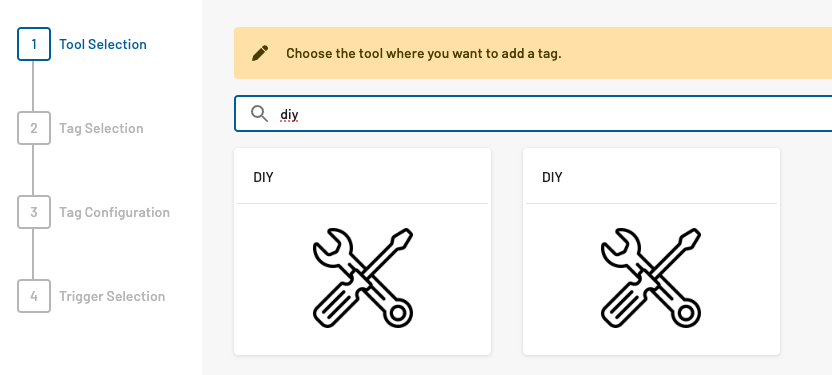Select the second DIY card title
832x375 pixels.
click(x=552, y=177)
